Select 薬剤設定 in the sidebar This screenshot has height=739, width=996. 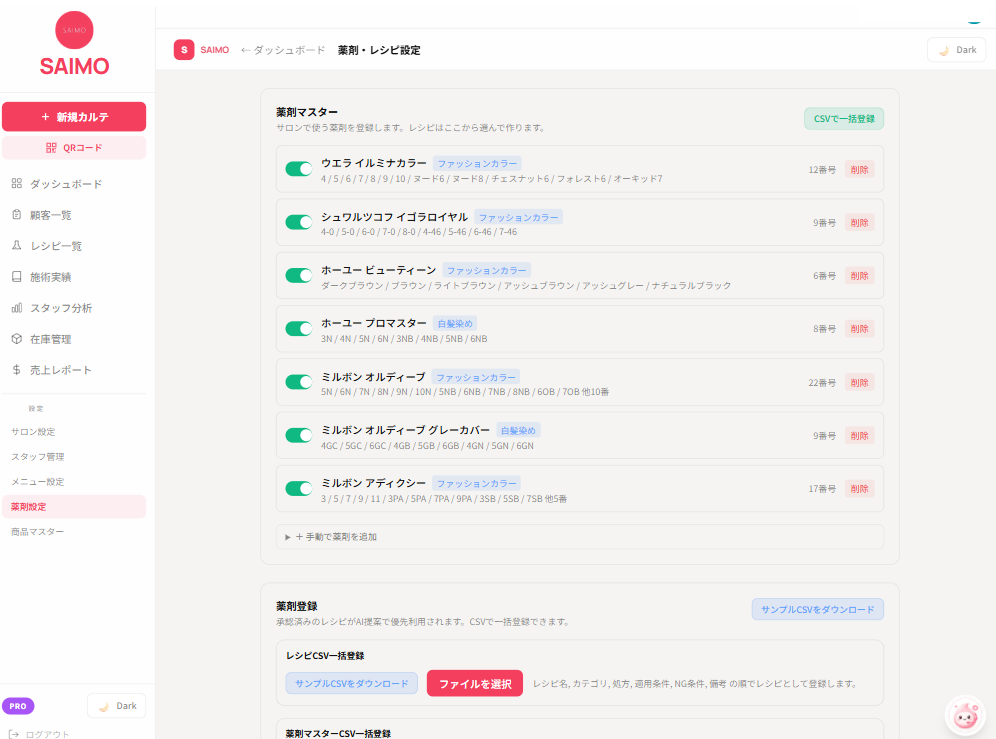[74, 506]
